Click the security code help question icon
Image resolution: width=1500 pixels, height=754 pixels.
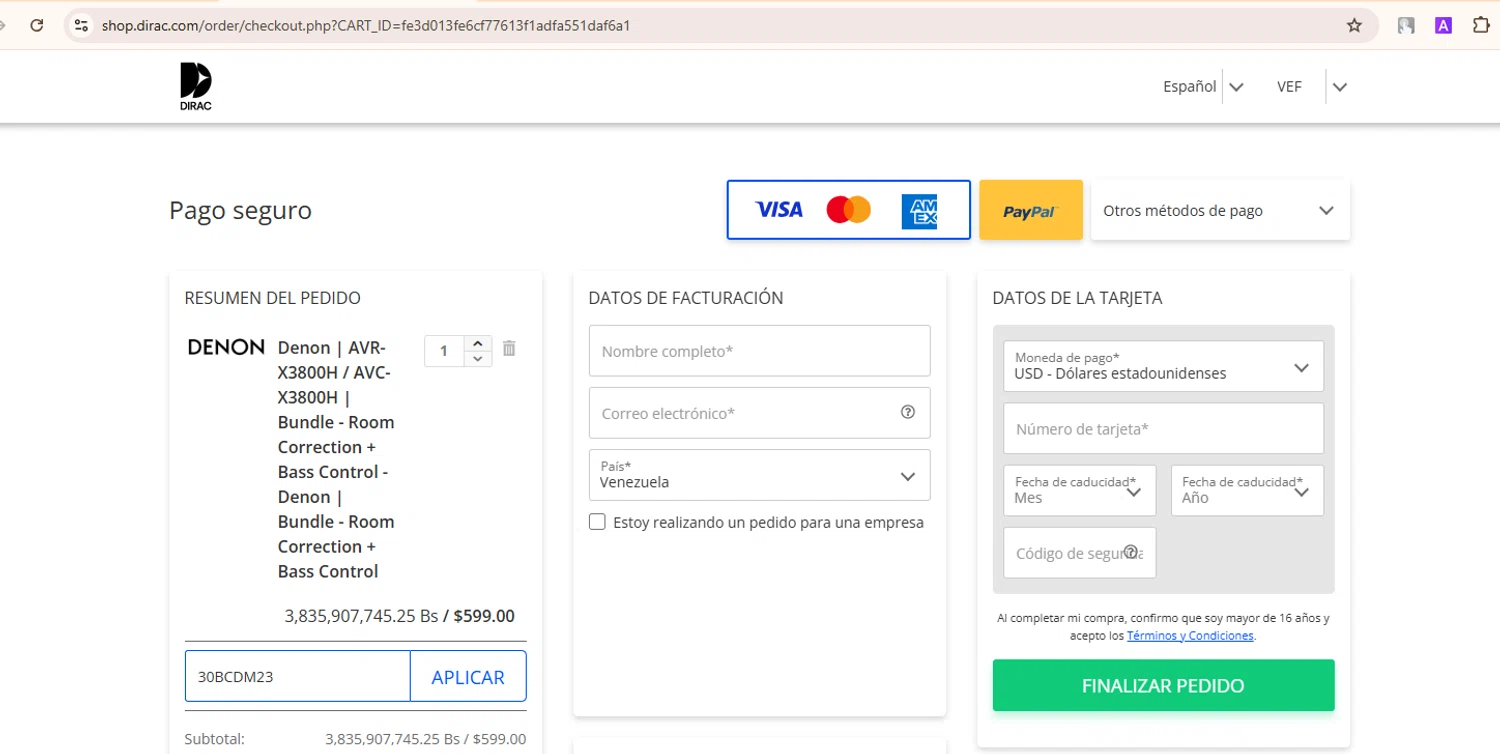tap(1131, 552)
